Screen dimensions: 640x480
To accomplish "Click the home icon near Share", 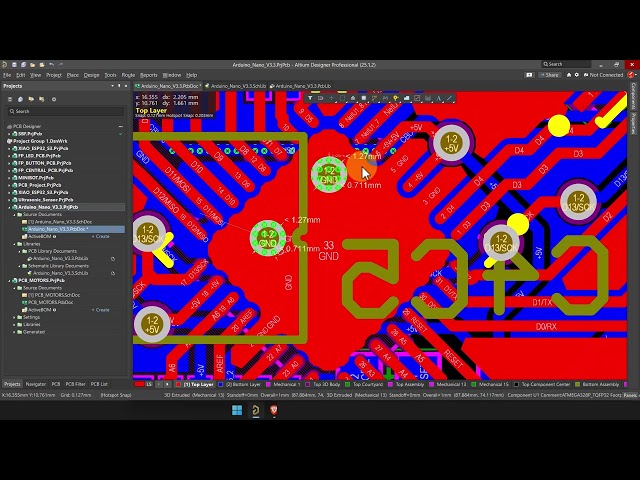I will click(x=569, y=75).
